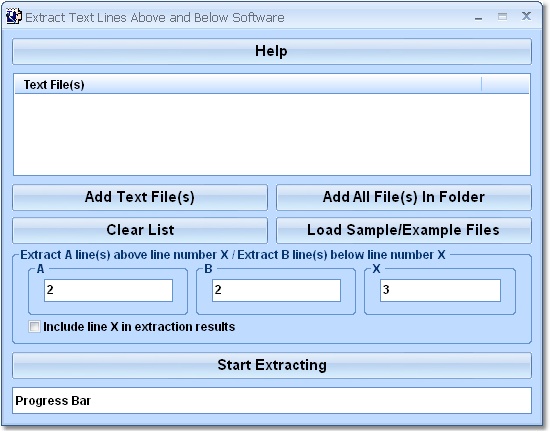Viewport: 550px width, 433px height.
Task: Focus the A lines input field
Action: click(x=108, y=290)
